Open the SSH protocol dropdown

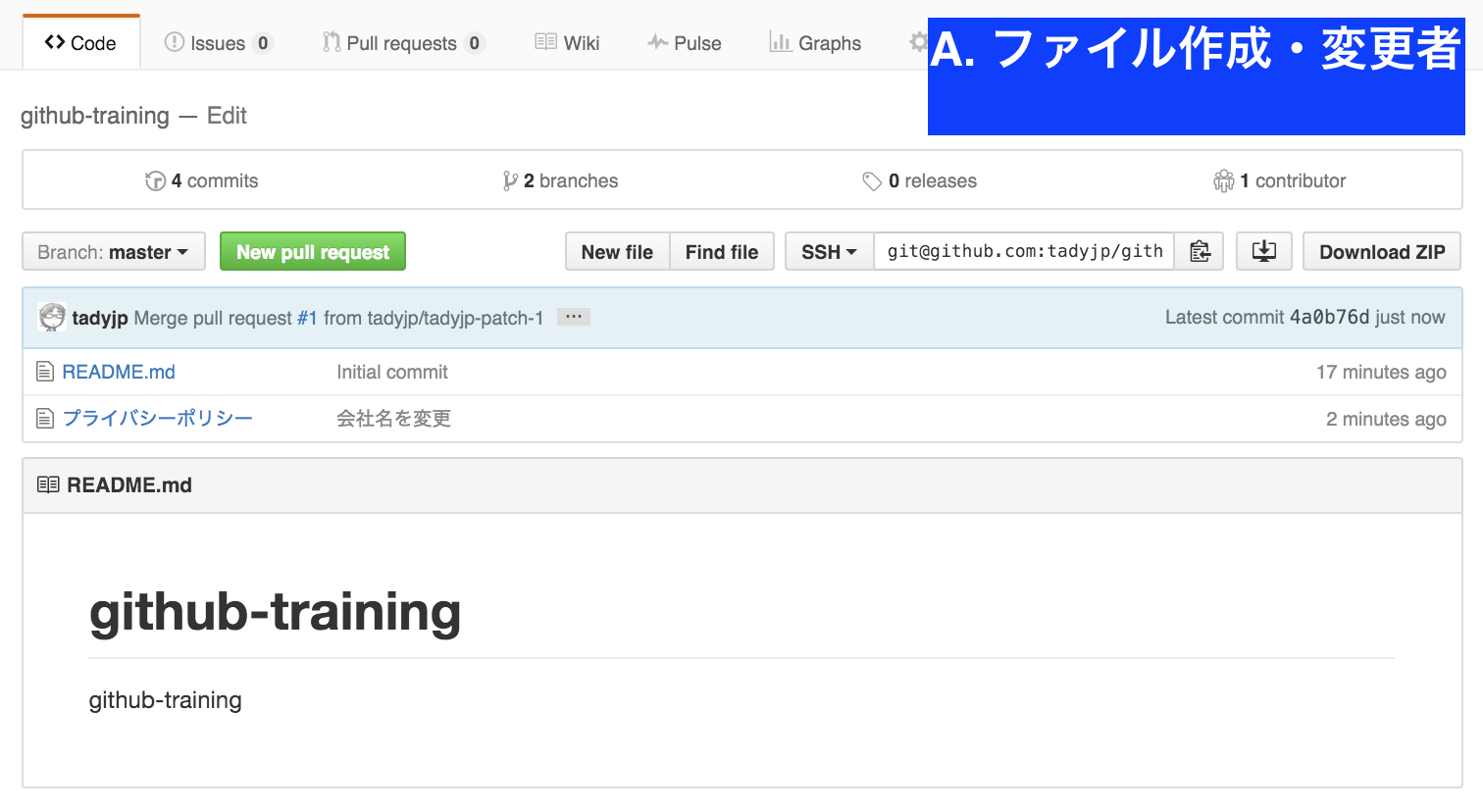pyautogui.click(x=829, y=252)
